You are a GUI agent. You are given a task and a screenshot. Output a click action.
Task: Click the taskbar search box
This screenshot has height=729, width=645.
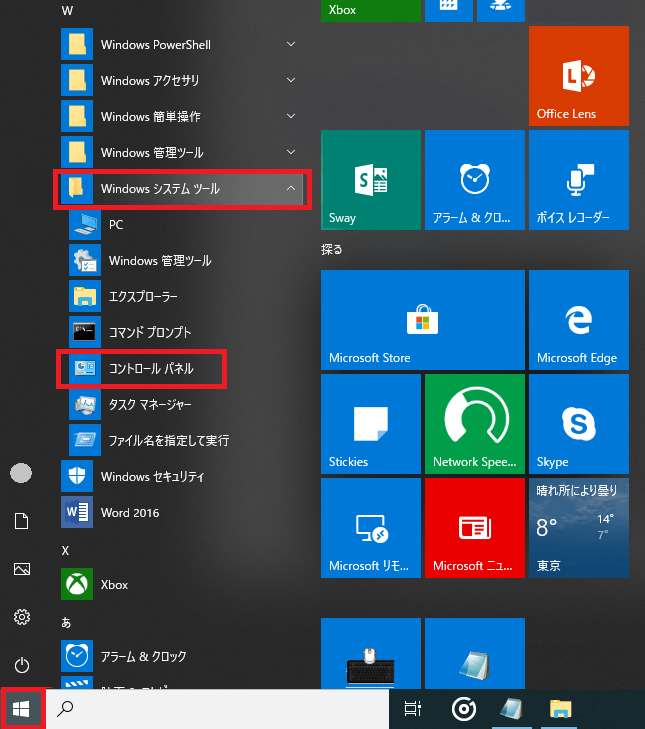(217, 709)
